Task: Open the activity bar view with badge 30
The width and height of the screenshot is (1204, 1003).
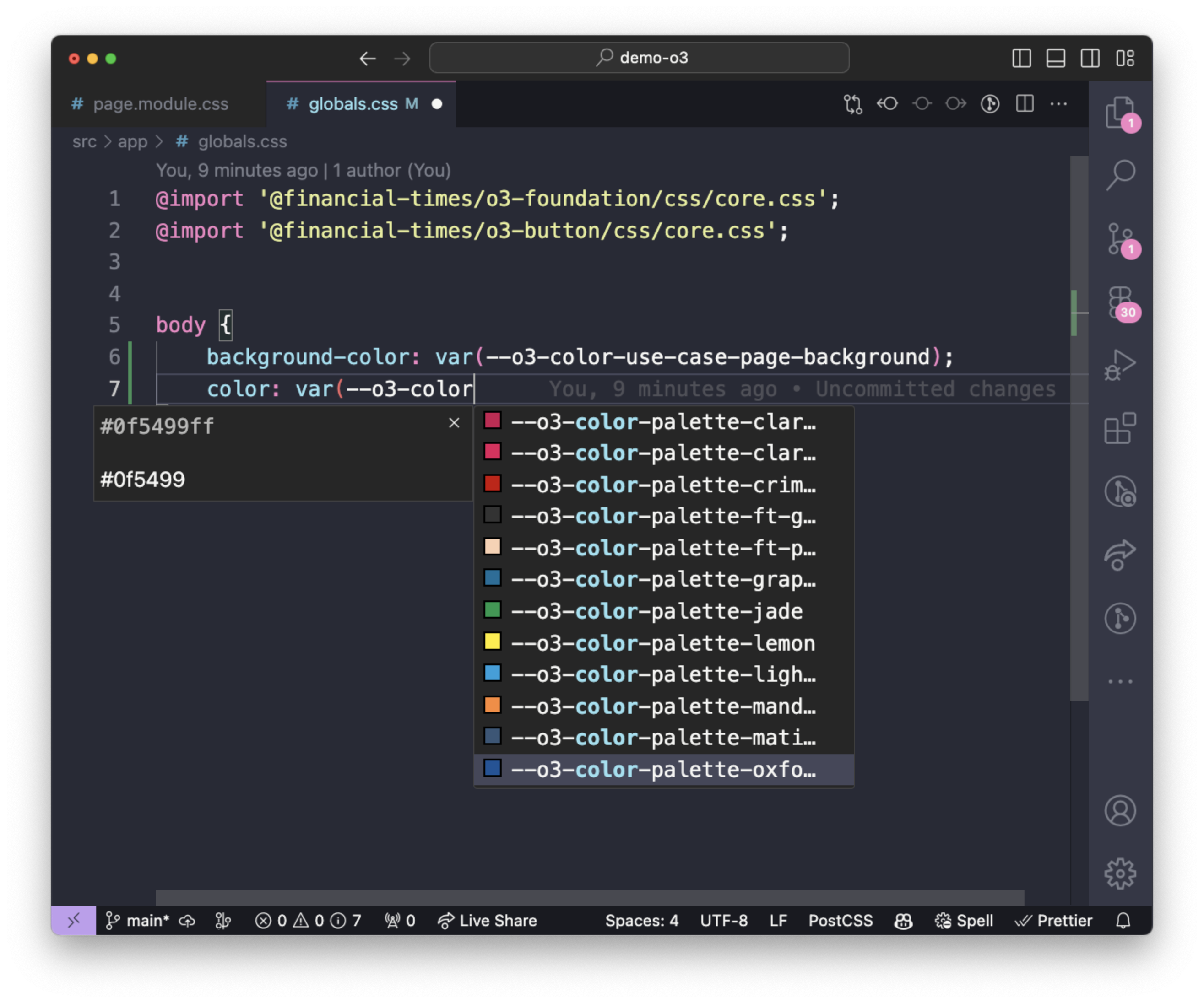Action: pyautogui.click(x=1120, y=302)
